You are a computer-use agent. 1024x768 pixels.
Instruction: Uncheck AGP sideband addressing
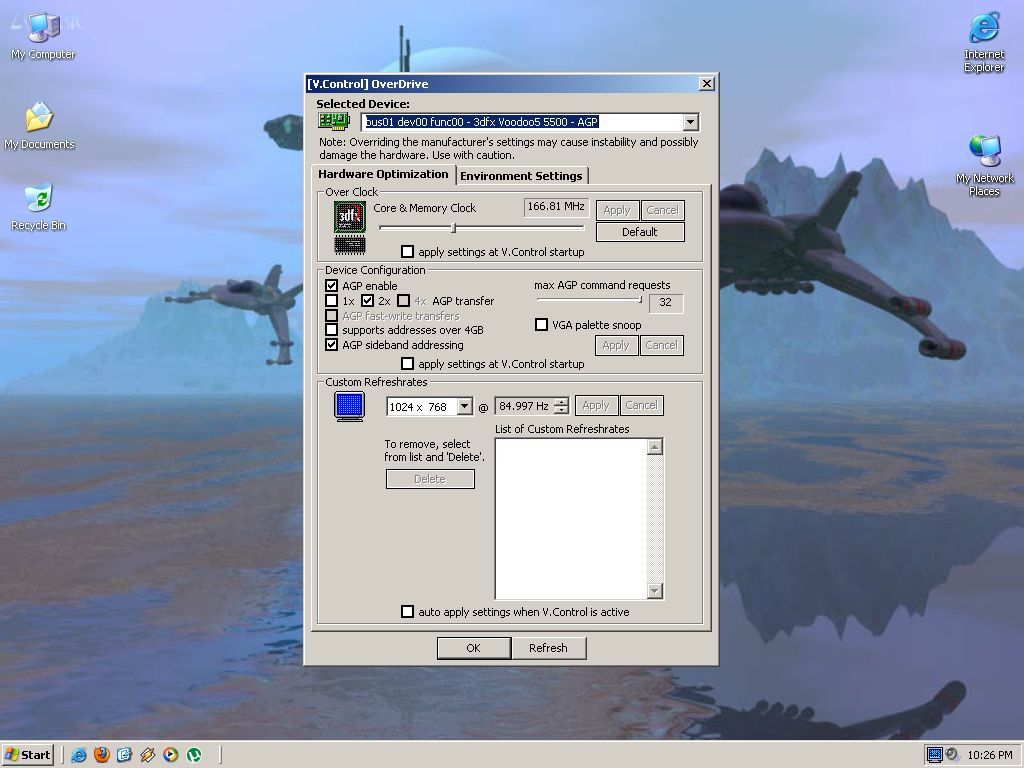coord(332,345)
